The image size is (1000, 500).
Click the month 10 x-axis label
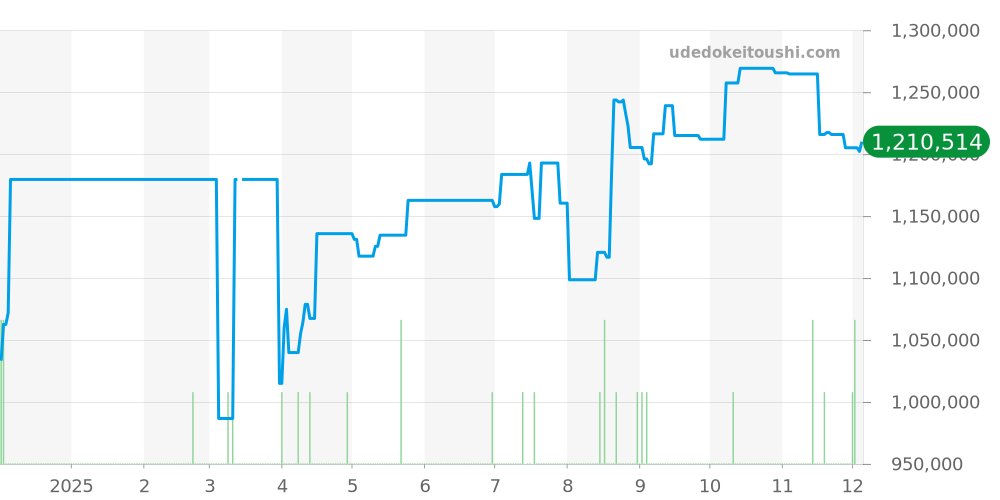(x=710, y=486)
